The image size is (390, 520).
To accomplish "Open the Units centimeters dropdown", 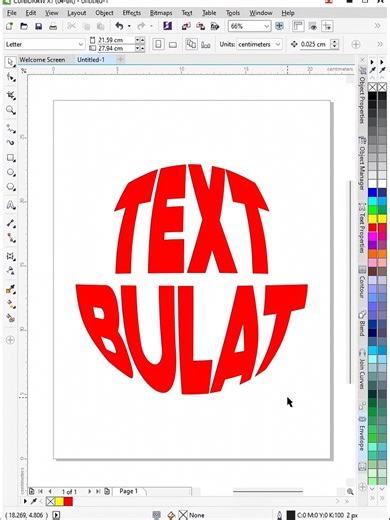I will (x=278, y=44).
